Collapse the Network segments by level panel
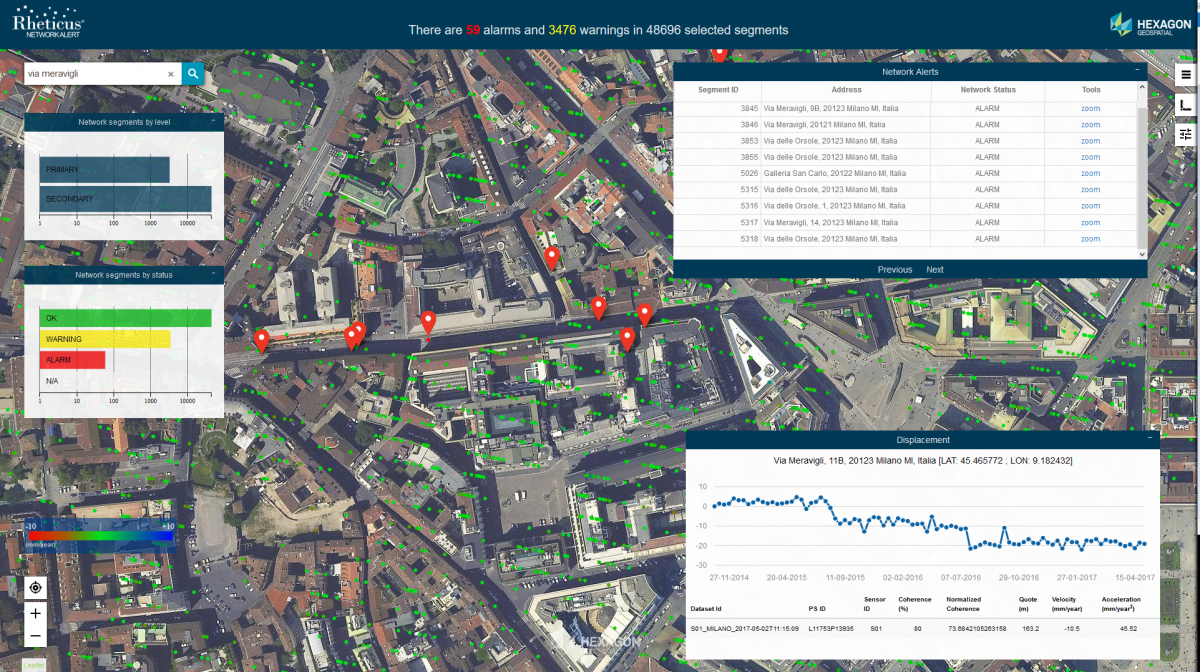 point(213,122)
